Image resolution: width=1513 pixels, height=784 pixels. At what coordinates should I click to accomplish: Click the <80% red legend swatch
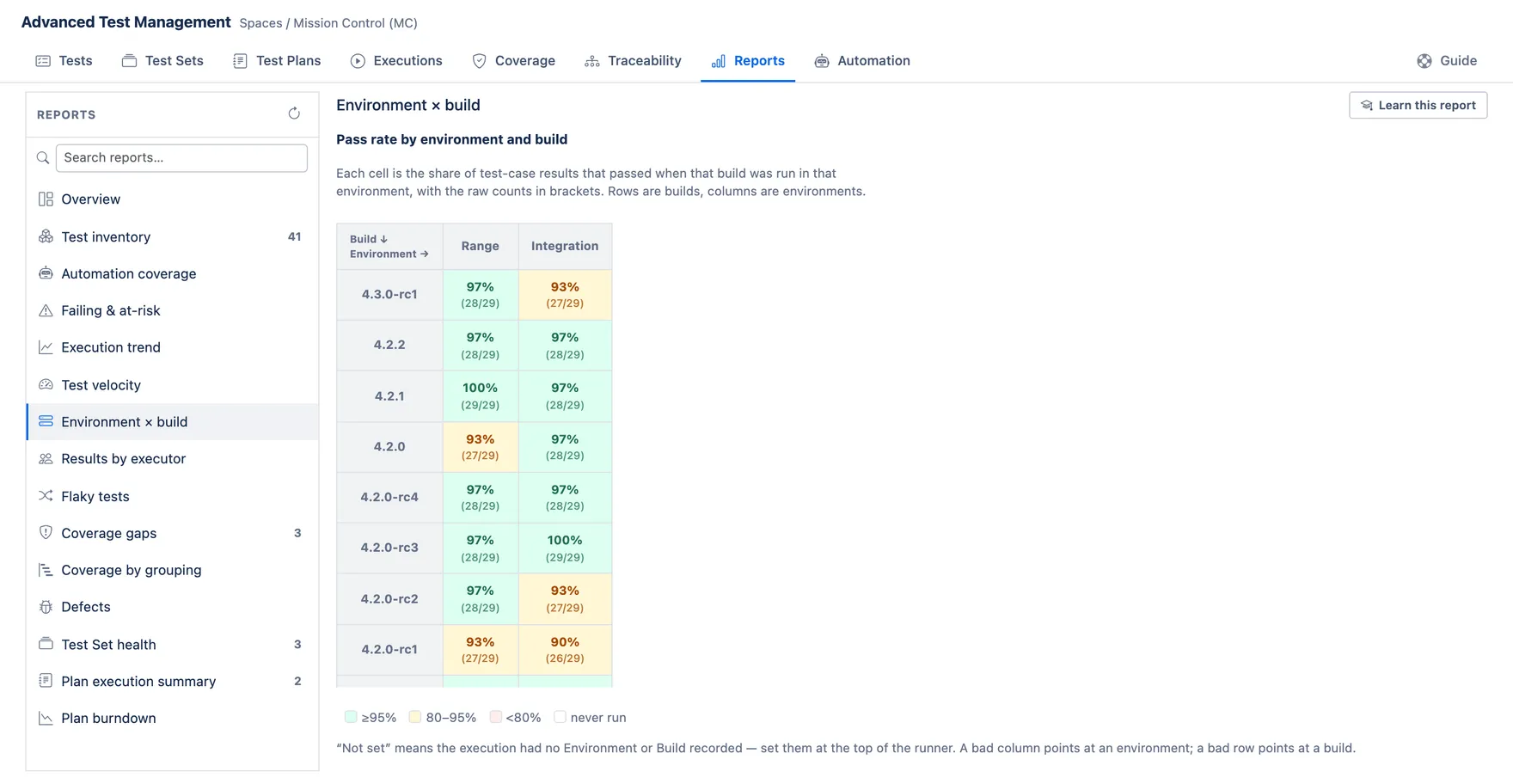click(495, 717)
